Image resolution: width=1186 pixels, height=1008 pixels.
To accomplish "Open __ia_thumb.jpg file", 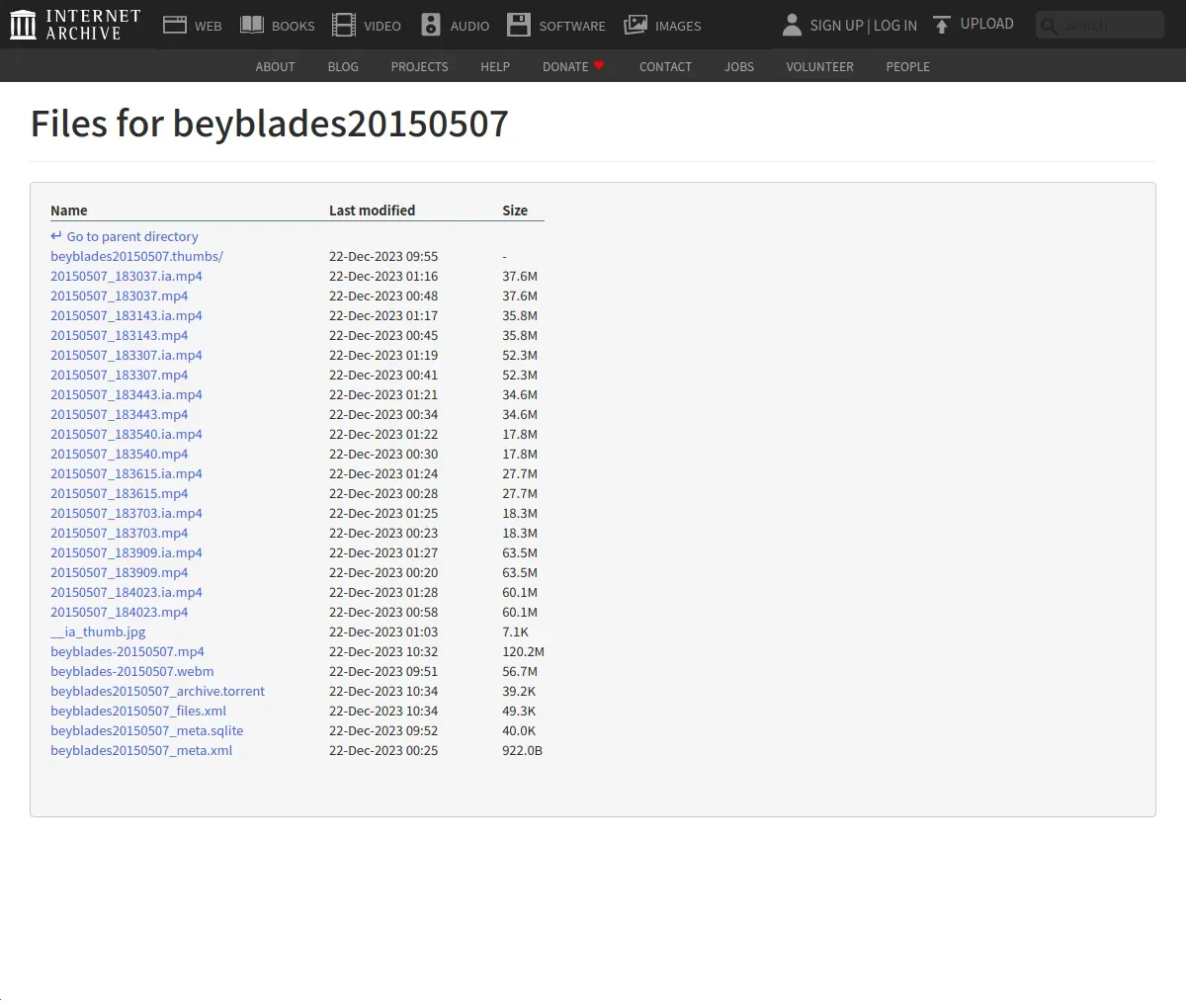I will coord(98,631).
